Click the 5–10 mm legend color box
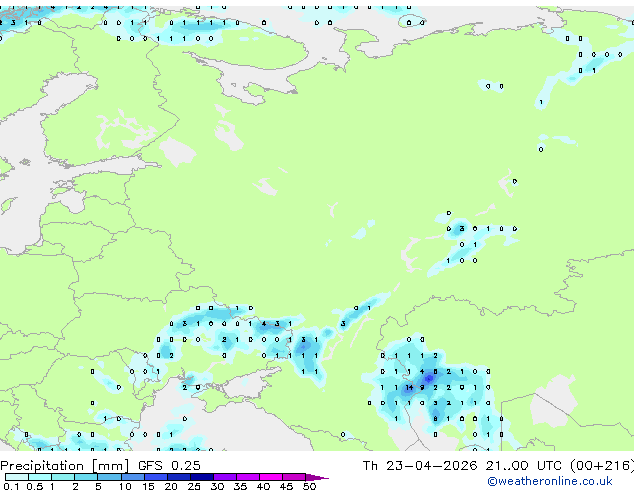This screenshot has width=634, height=490. [x=109, y=477]
